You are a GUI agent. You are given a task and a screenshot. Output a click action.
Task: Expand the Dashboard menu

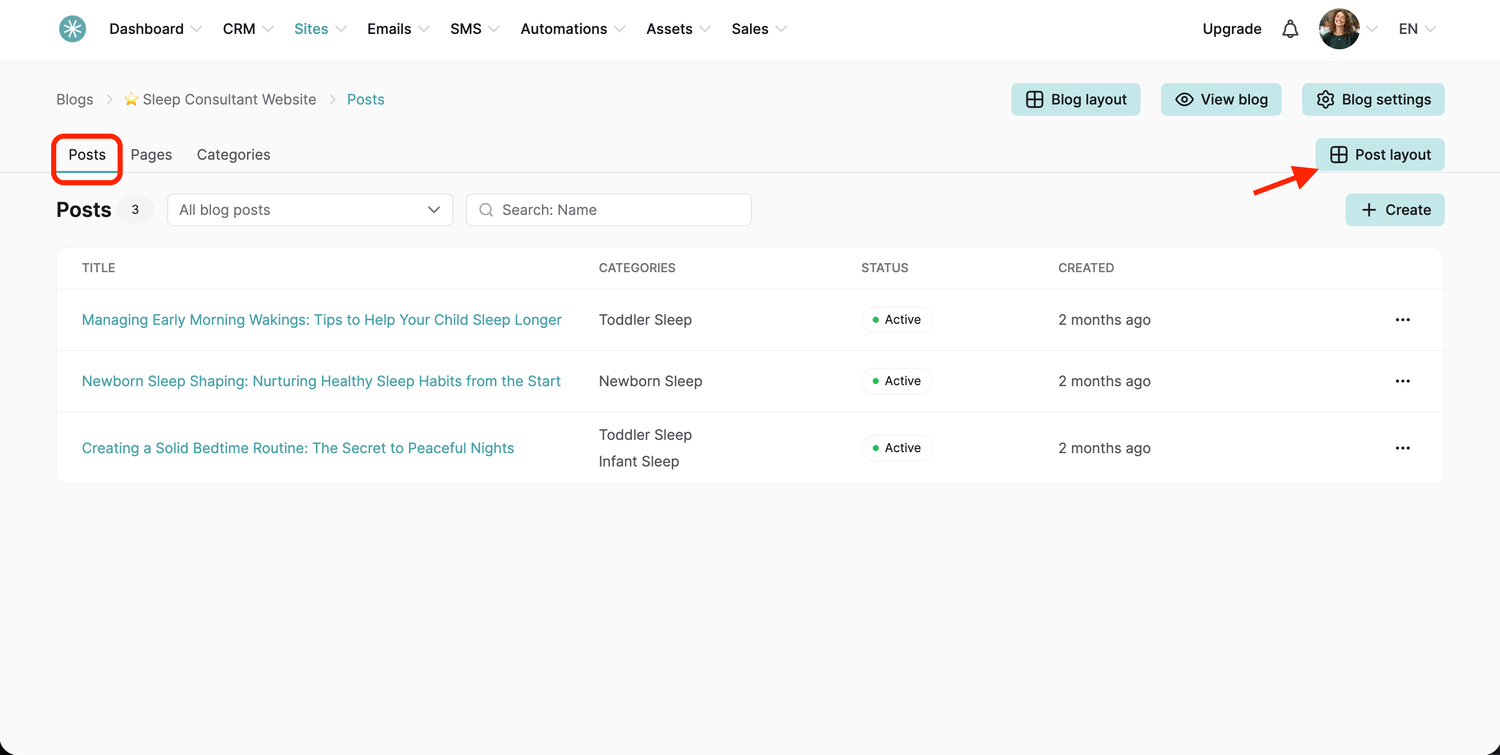(156, 29)
